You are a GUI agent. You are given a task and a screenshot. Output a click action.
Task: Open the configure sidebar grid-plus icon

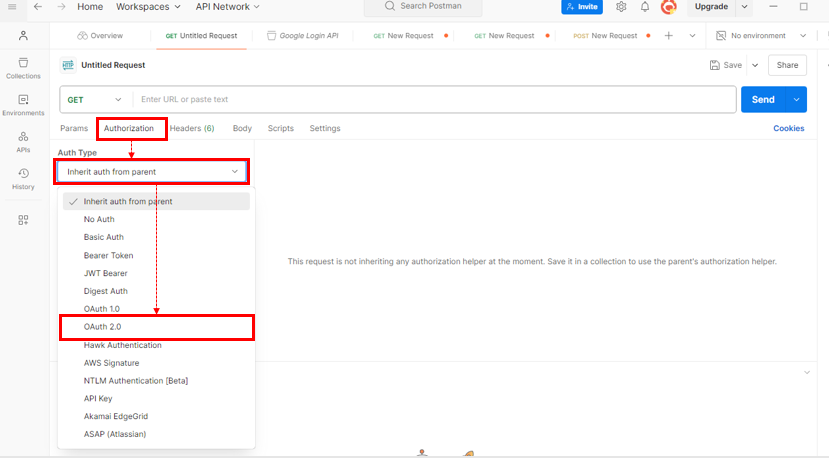click(23, 220)
